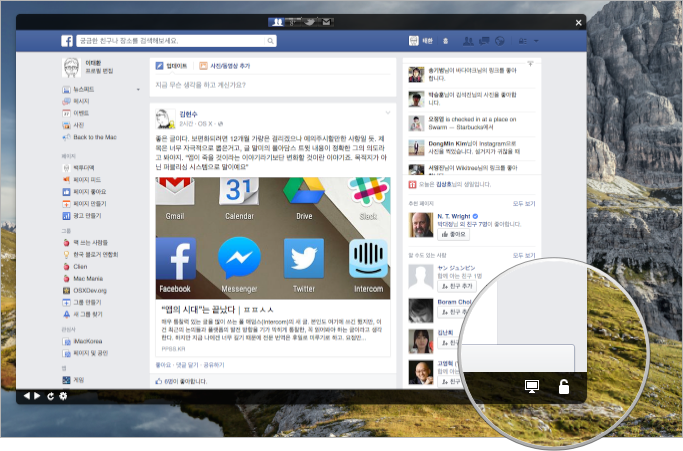Viewport: 683px width, 451px height.
Task: Click the status composer text area
Action: click(273, 85)
